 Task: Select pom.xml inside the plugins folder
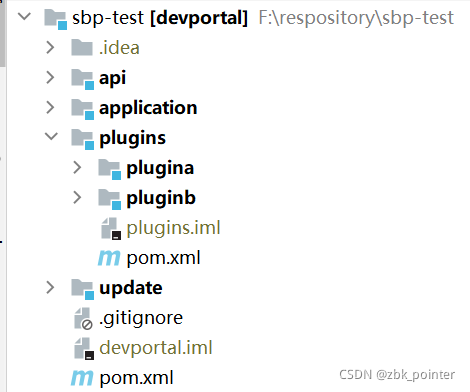[163, 258]
